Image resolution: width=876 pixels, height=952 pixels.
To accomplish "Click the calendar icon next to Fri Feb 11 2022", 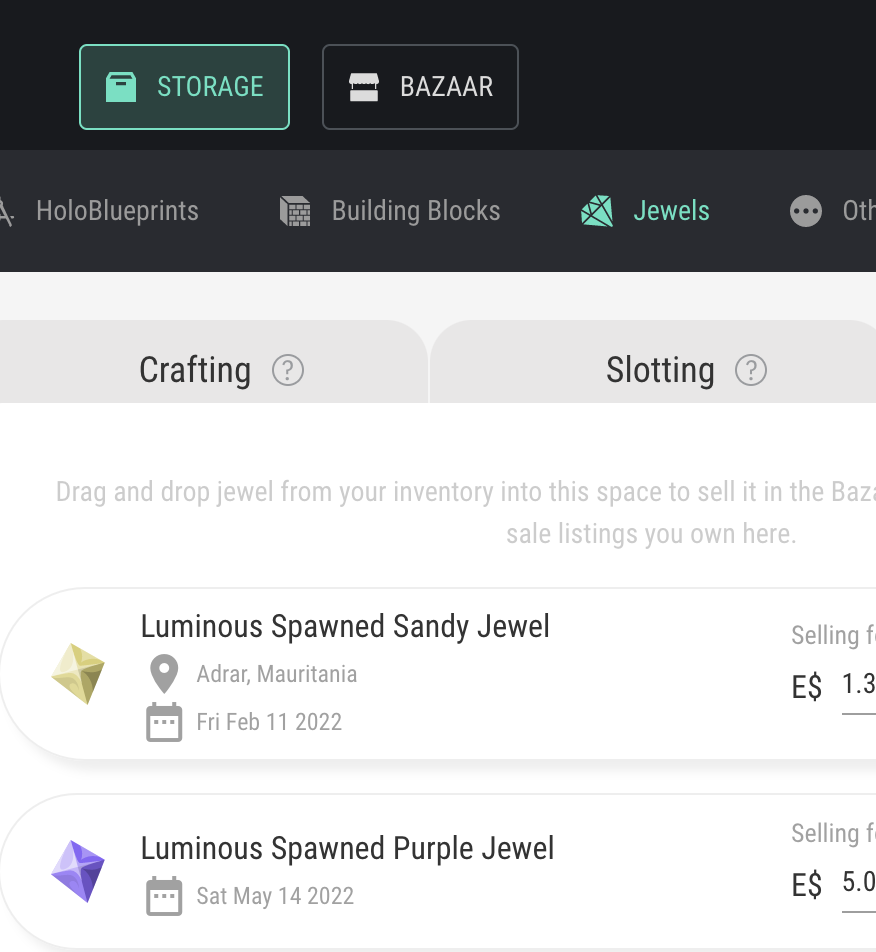I will pos(164,722).
